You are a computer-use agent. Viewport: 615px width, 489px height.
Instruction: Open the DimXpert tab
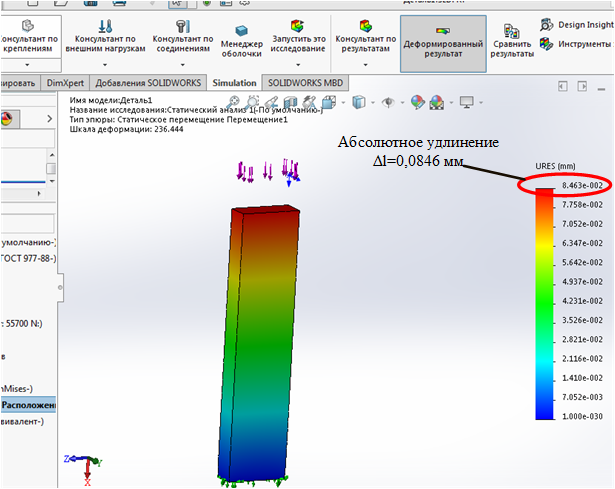(x=66, y=82)
